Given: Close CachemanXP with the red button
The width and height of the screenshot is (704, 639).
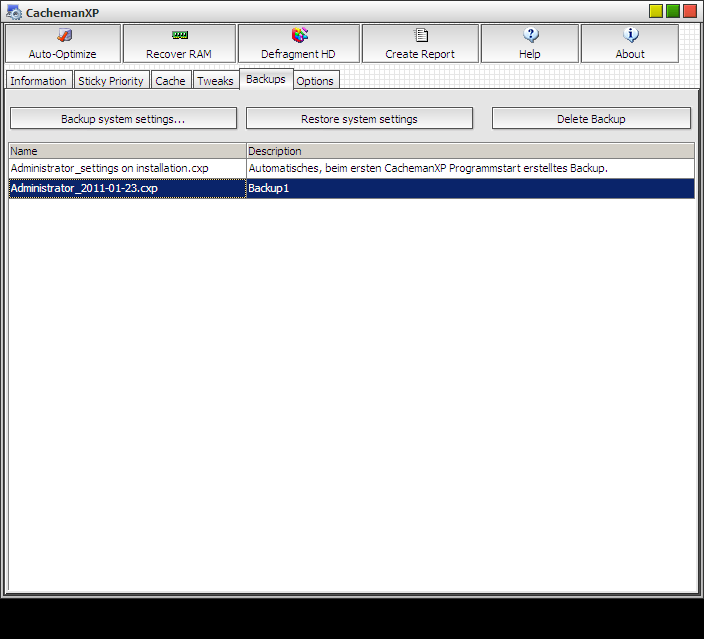Looking at the screenshot, I should coord(690,11).
